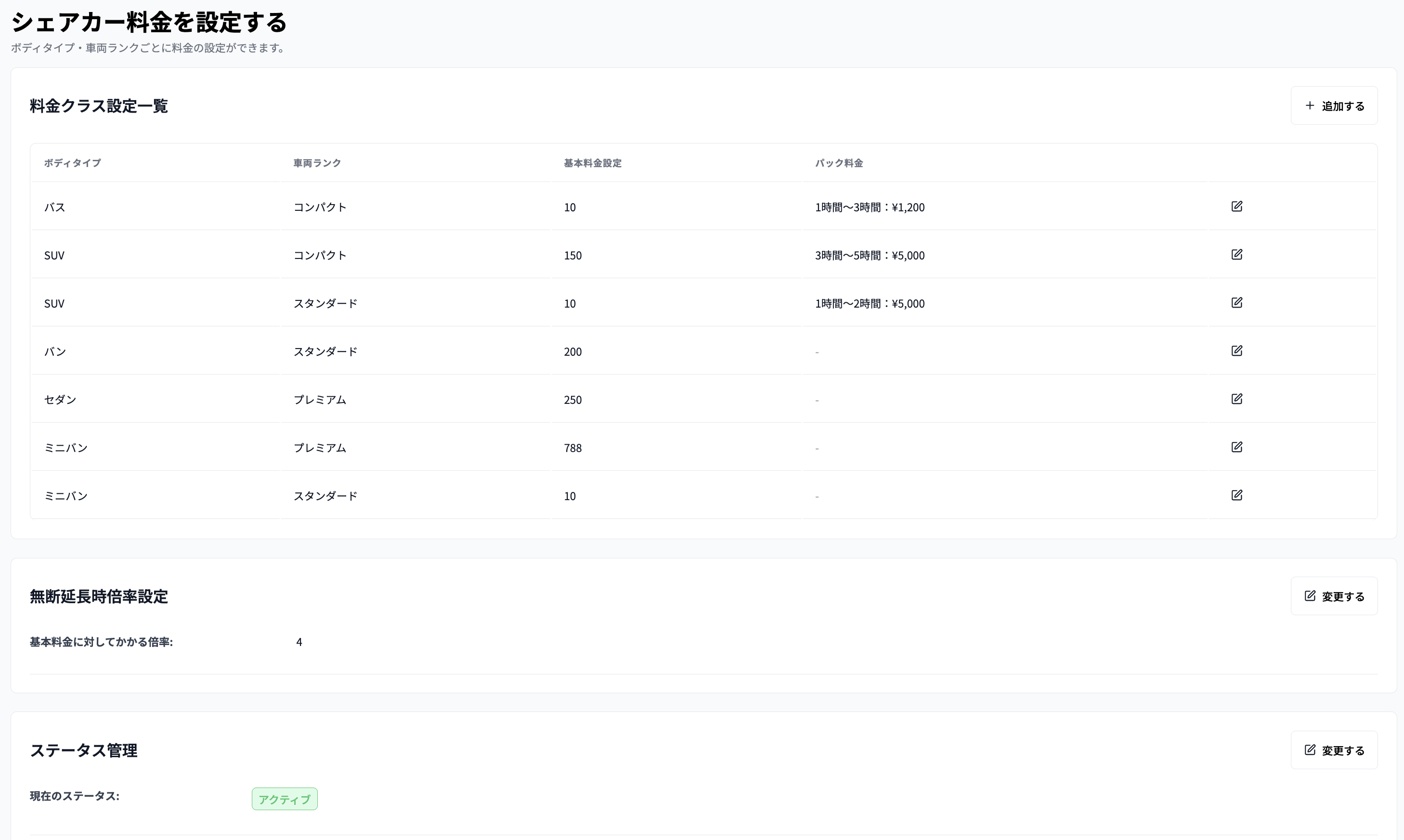Edit the セダン プレミアム row

(x=1236, y=399)
